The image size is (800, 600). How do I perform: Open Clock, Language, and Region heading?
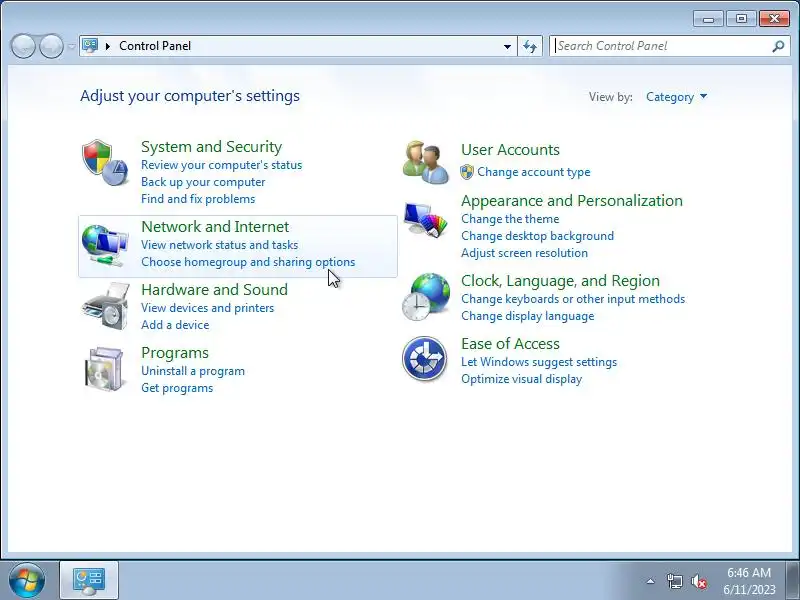[x=560, y=281]
